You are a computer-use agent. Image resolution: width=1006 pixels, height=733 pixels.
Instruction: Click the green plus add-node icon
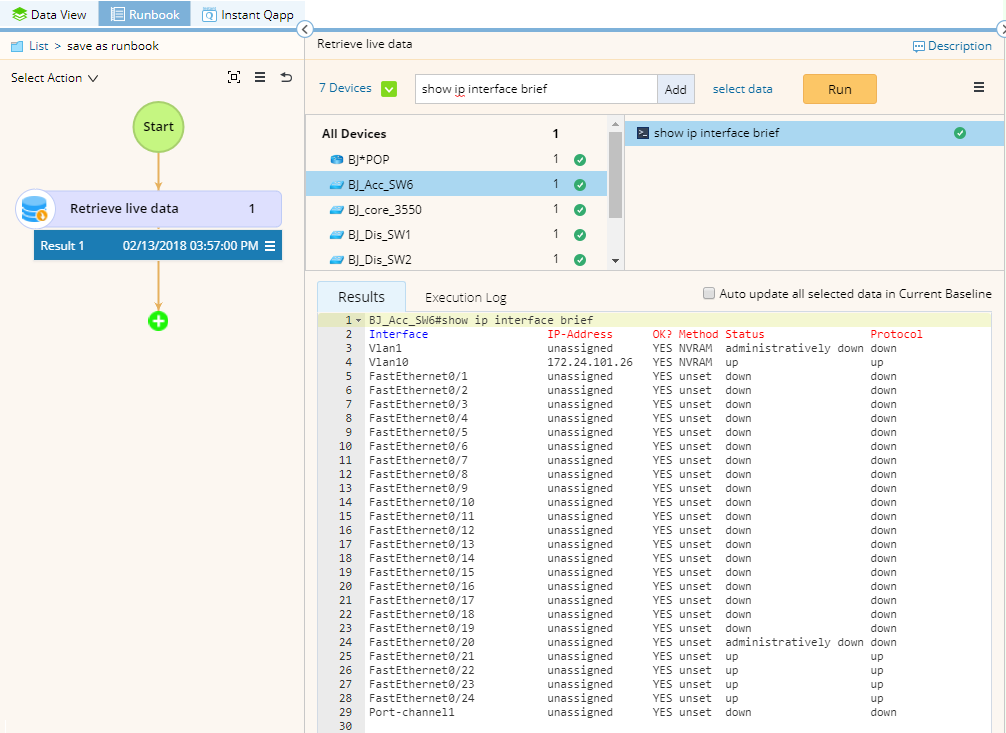tap(158, 321)
